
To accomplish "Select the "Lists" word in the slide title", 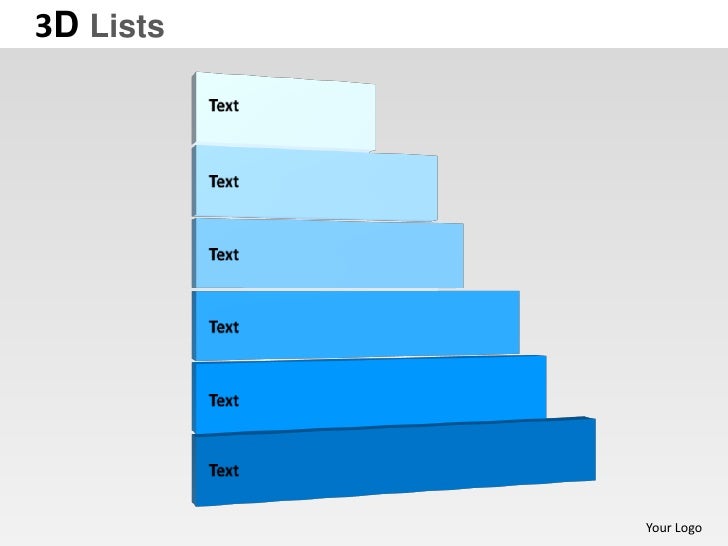I will 127,26.
